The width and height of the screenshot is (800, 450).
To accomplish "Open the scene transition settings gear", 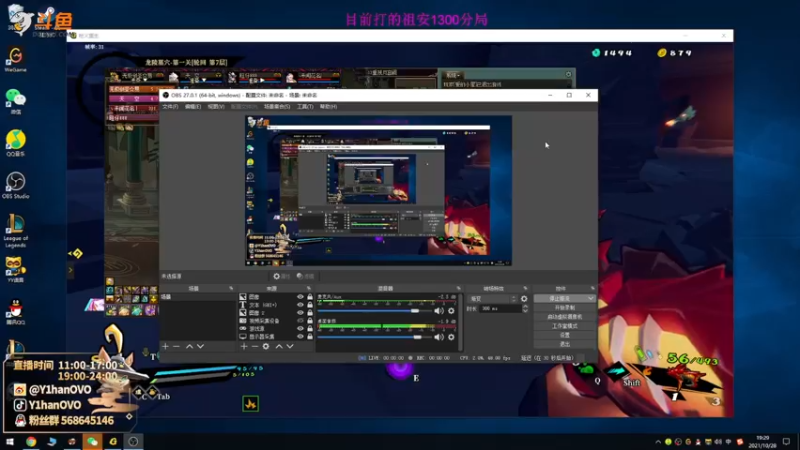I will tap(524, 299).
